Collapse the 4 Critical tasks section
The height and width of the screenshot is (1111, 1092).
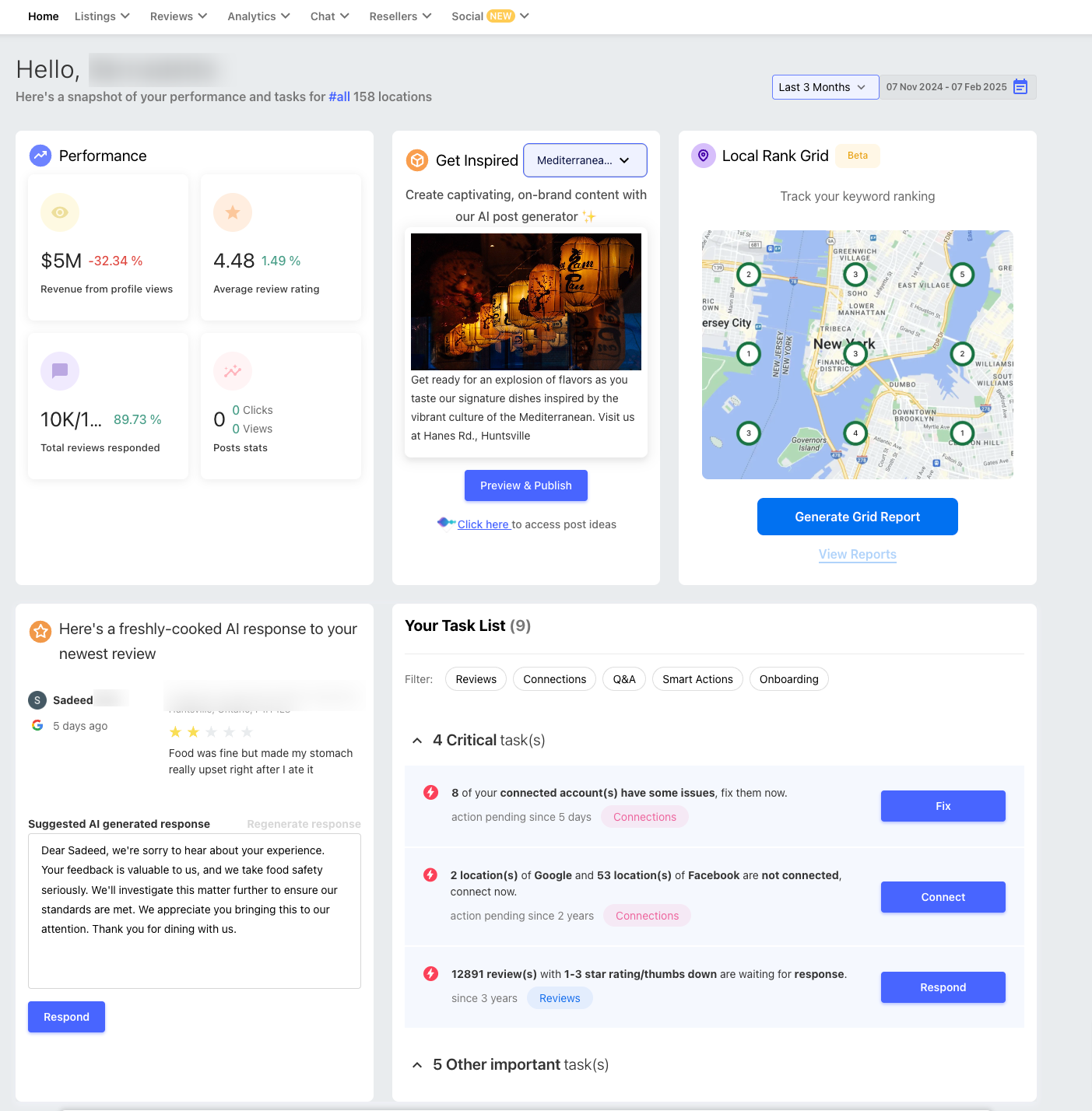pyautogui.click(x=417, y=741)
